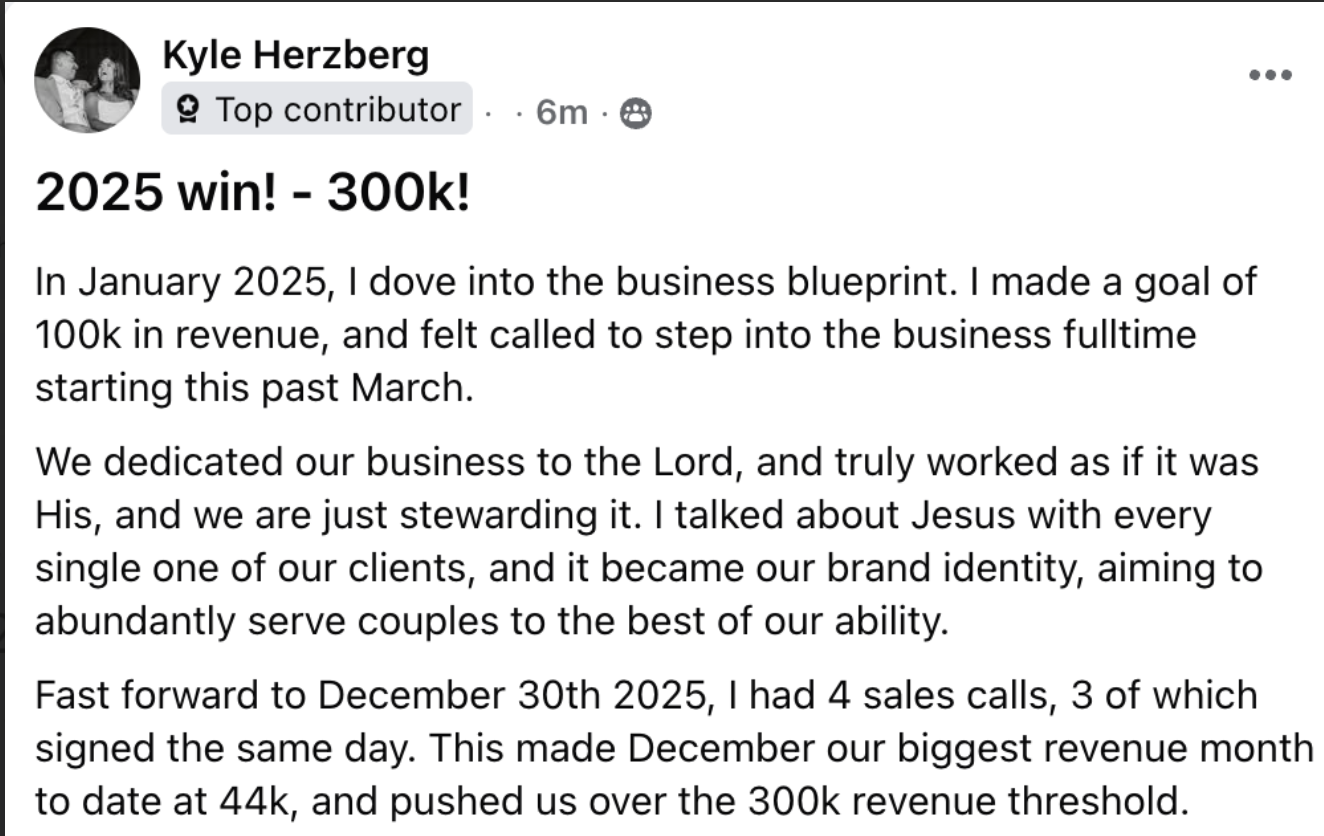Viewport: 1324px width, 836px height.
Task: Open the post via the 6m timestamp
Action: point(562,112)
